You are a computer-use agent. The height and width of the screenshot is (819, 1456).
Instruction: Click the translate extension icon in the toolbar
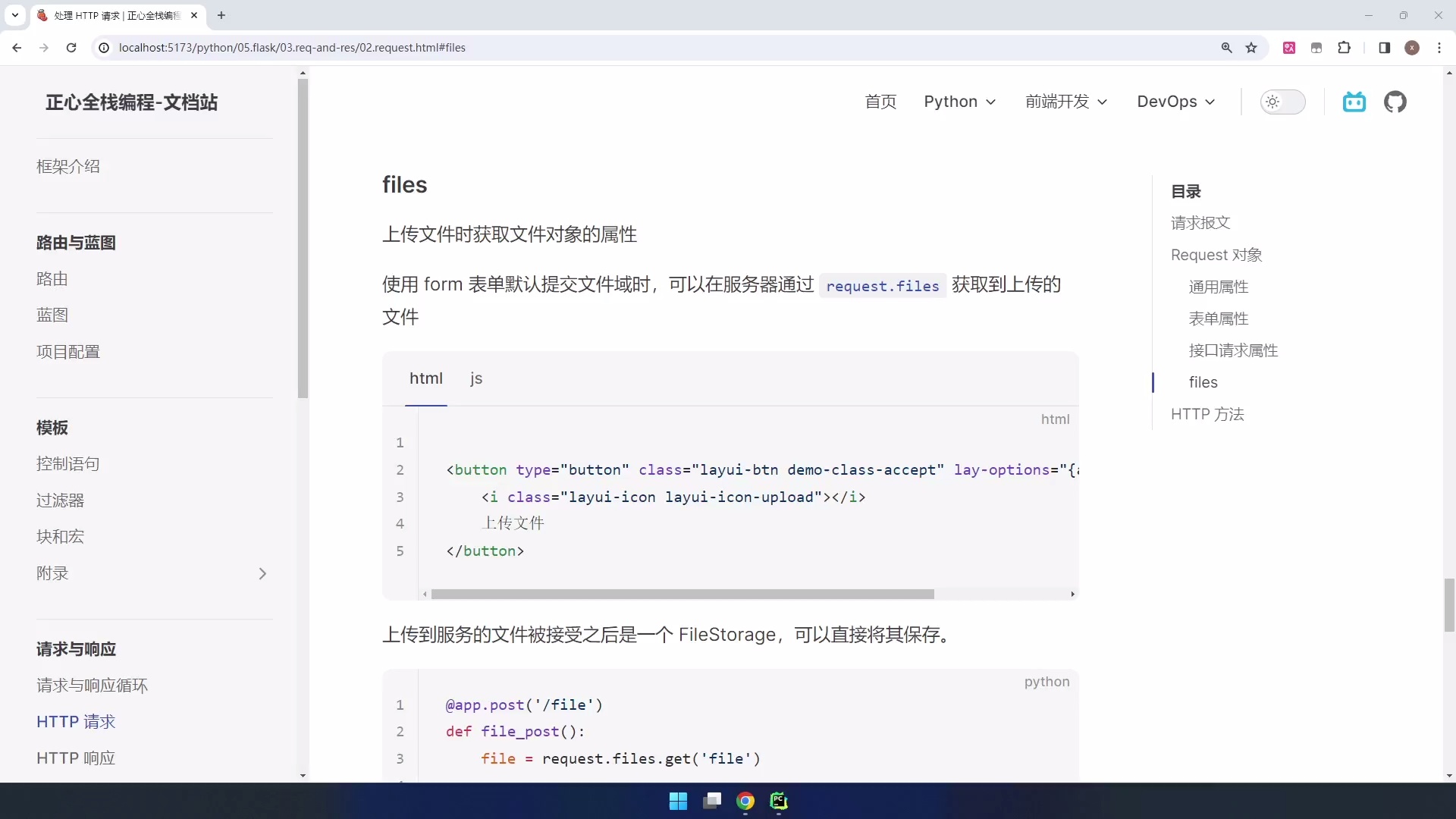(1289, 47)
